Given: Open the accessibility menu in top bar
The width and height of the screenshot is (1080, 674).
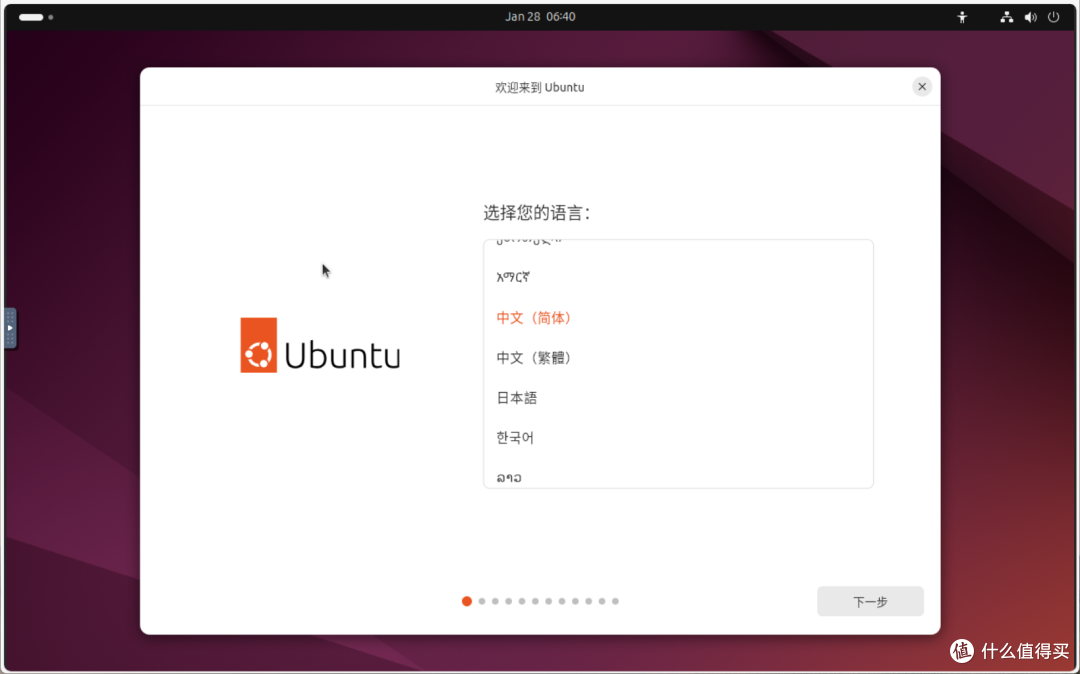Looking at the screenshot, I should [x=962, y=17].
